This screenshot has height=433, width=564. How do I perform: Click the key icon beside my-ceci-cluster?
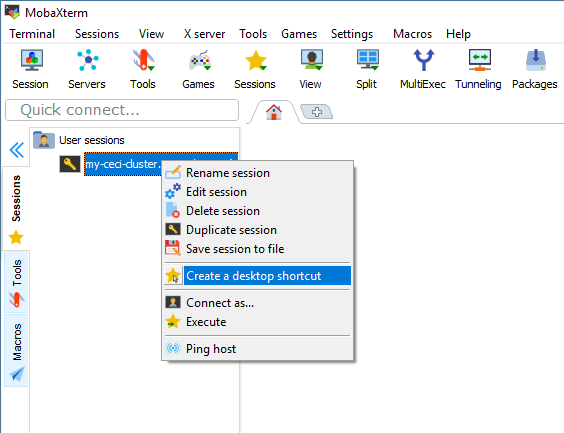pyautogui.click(x=70, y=164)
